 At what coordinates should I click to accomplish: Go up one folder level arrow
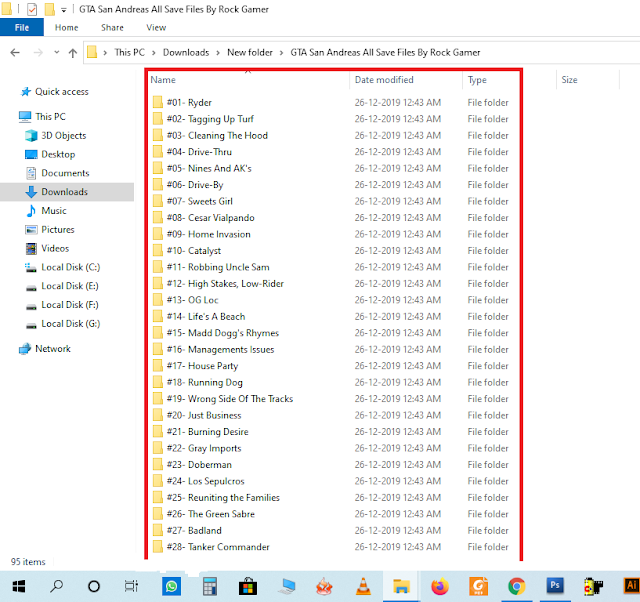[x=73, y=53]
